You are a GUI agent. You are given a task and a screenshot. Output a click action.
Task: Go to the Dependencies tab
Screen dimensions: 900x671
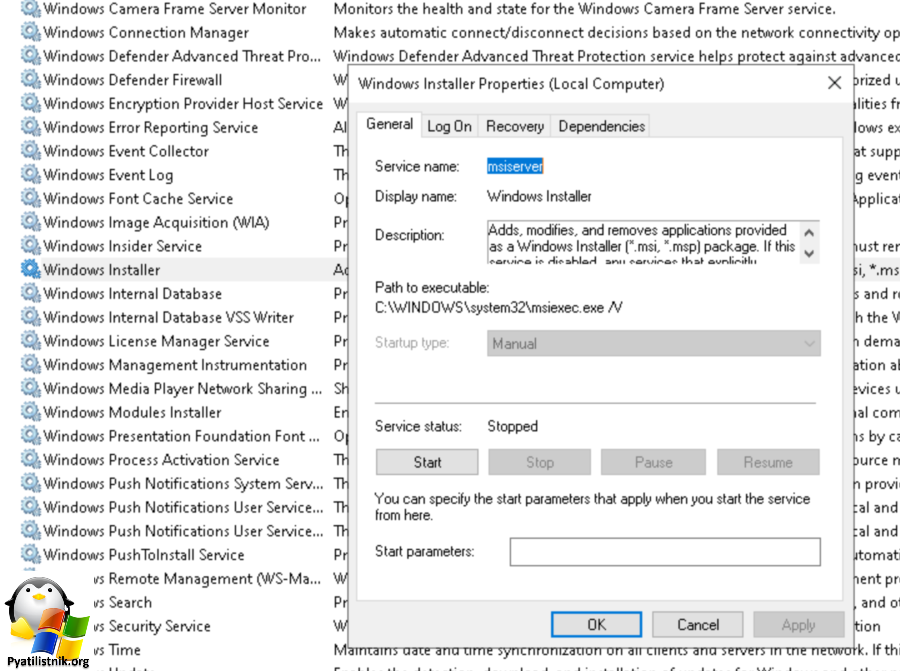tap(601, 126)
